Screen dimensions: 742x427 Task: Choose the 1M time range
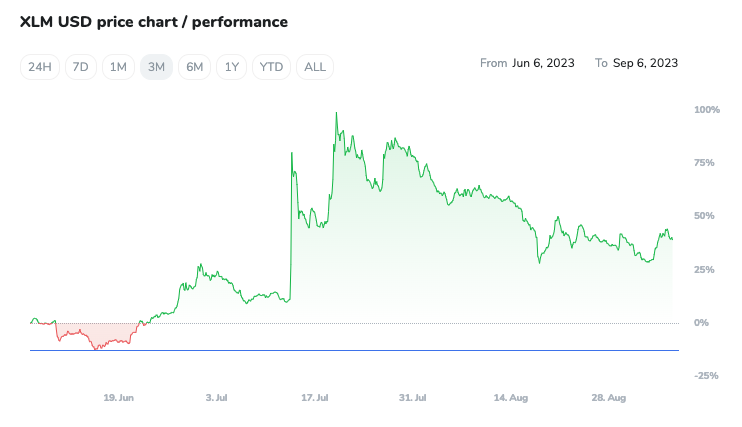coord(118,67)
